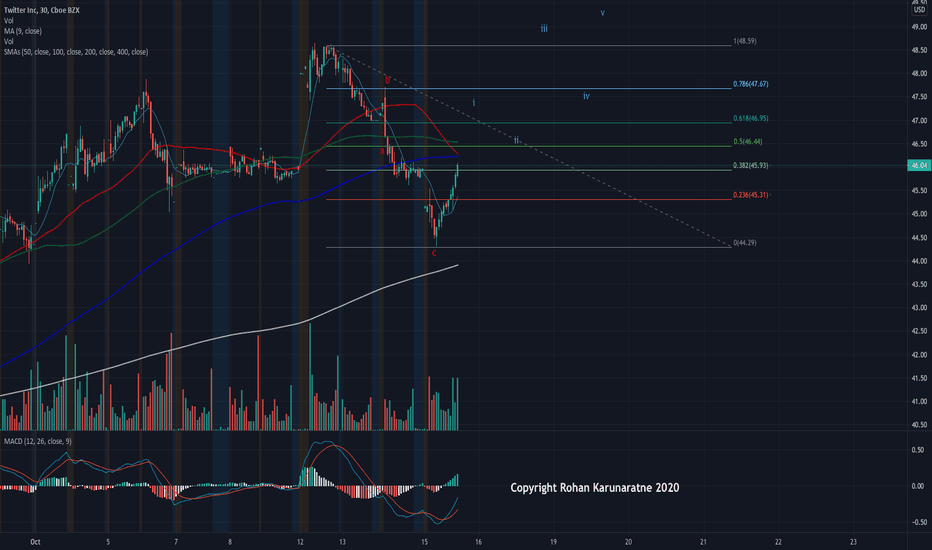Image resolution: width=932 pixels, height=550 pixels.
Task: Click the 47.00 price axis tick
Action: [x=919, y=121]
